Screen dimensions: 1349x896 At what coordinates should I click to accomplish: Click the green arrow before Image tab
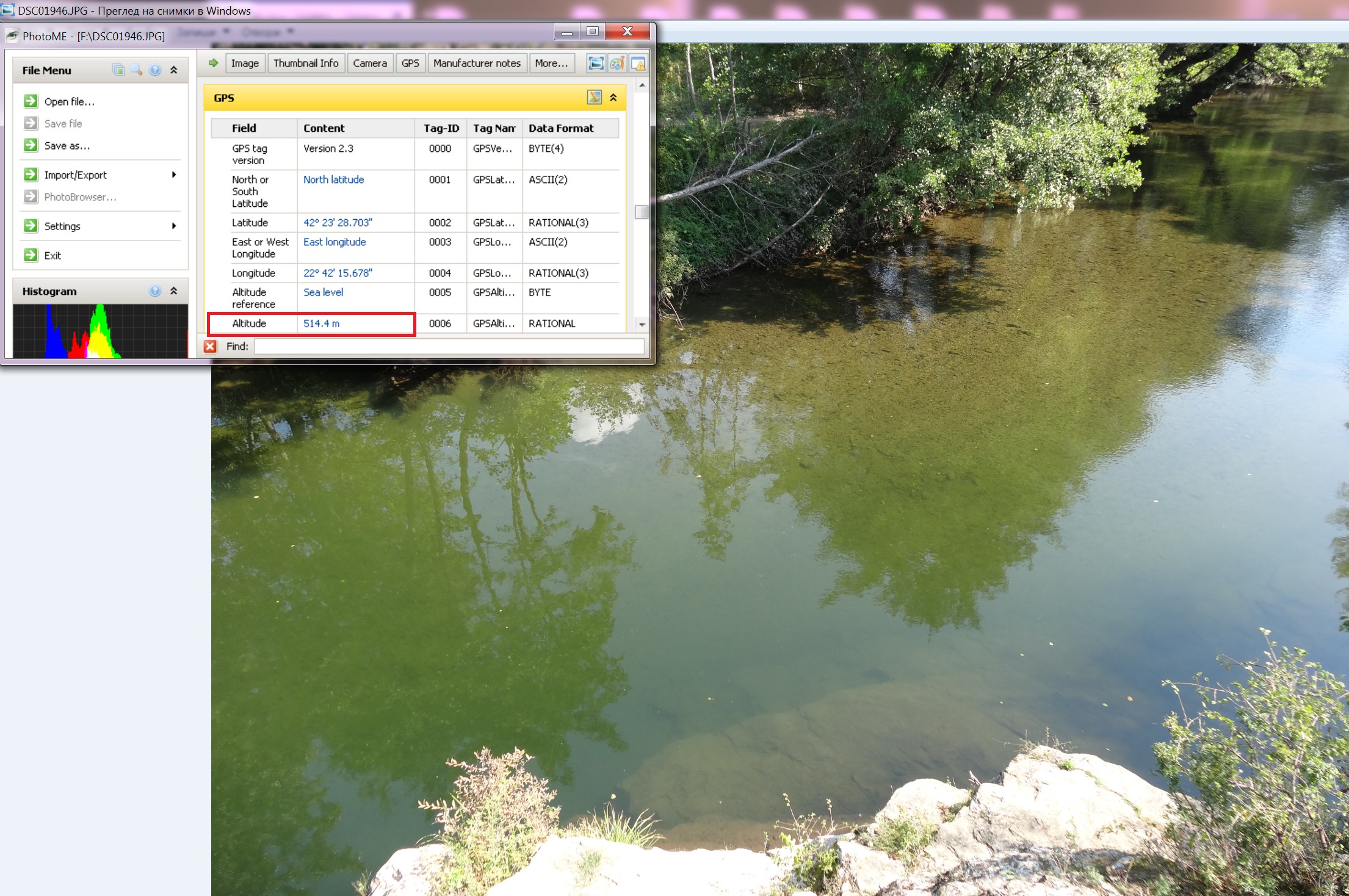tap(214, 63)
